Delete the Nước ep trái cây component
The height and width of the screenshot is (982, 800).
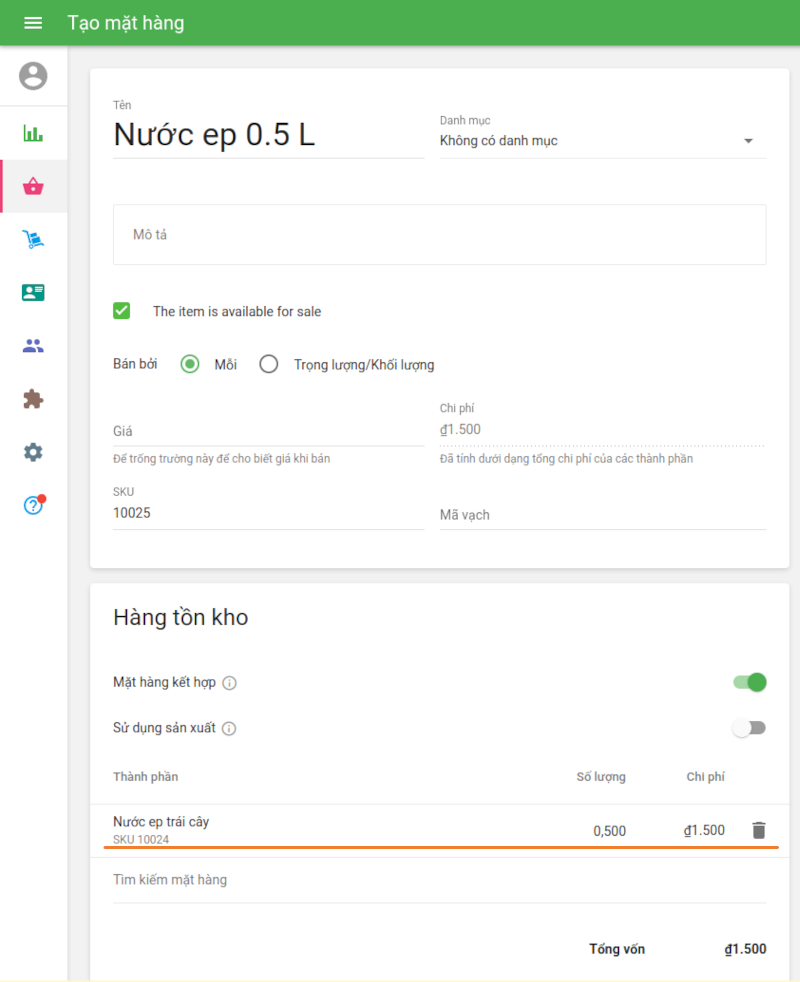[758, 830]
